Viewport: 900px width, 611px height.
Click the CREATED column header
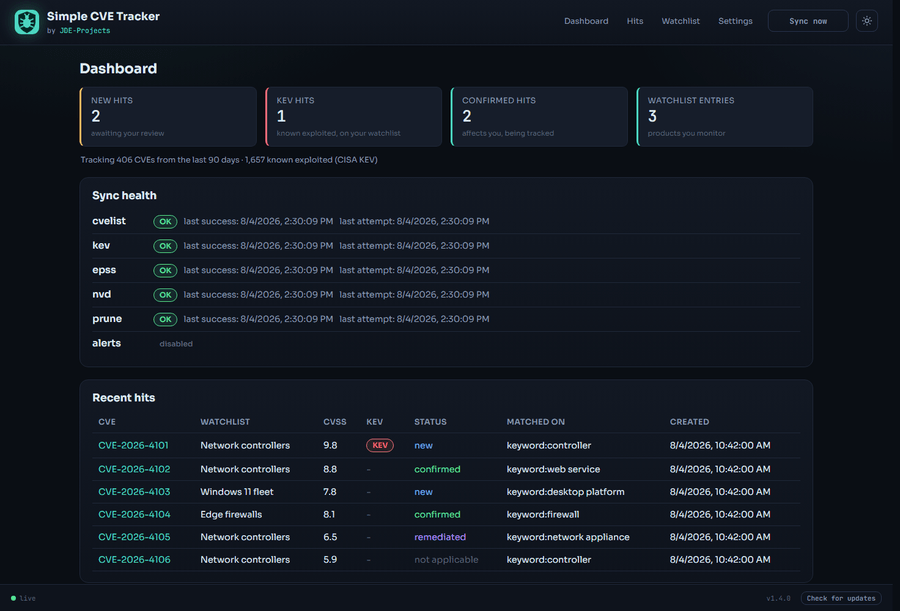(689, 421)
